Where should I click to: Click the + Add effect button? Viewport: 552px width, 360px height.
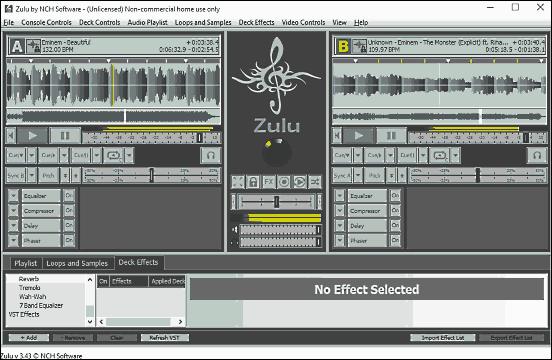[x=29, y=337]
